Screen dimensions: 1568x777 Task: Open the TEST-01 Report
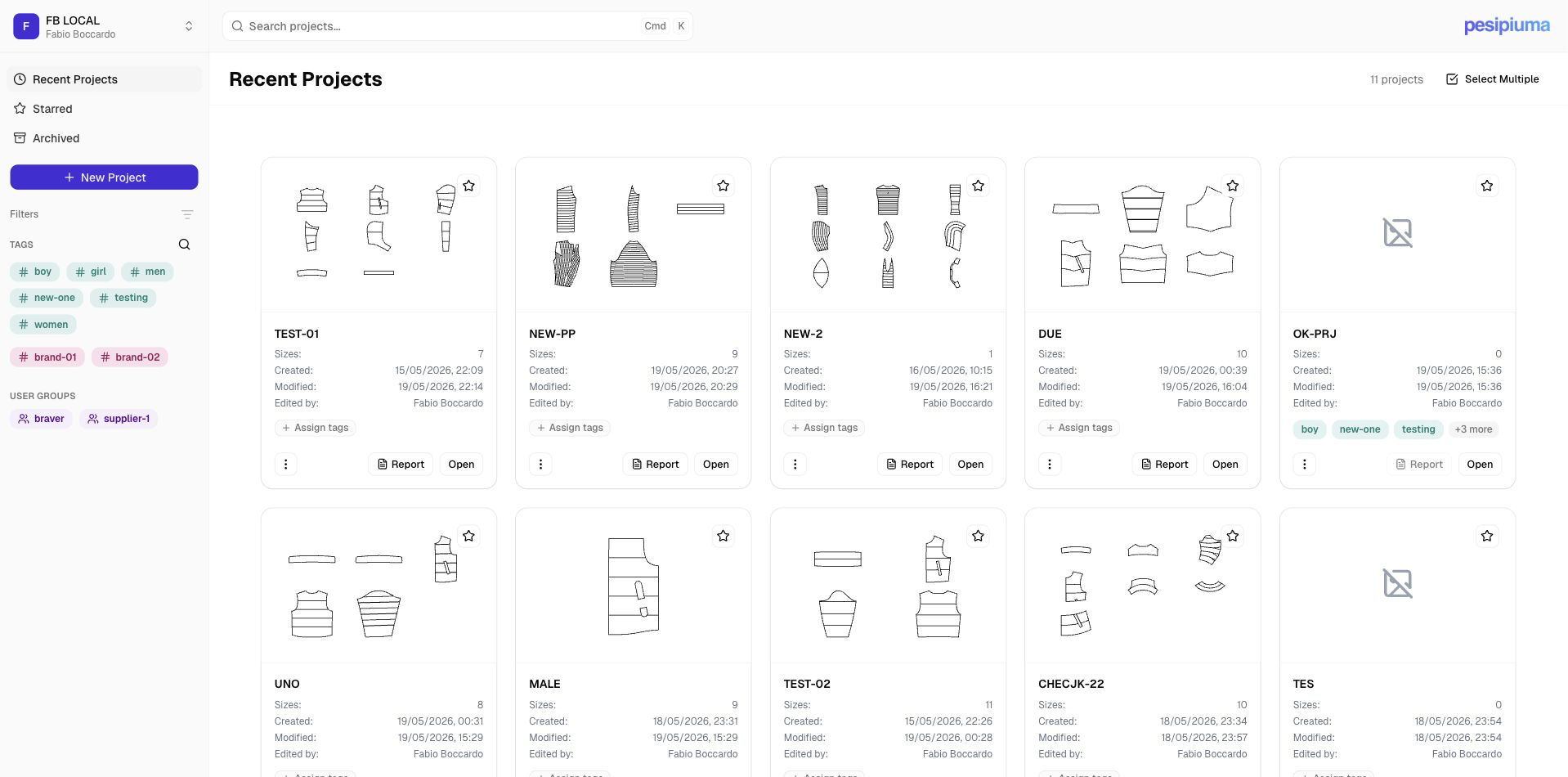[x=401, y=464]
